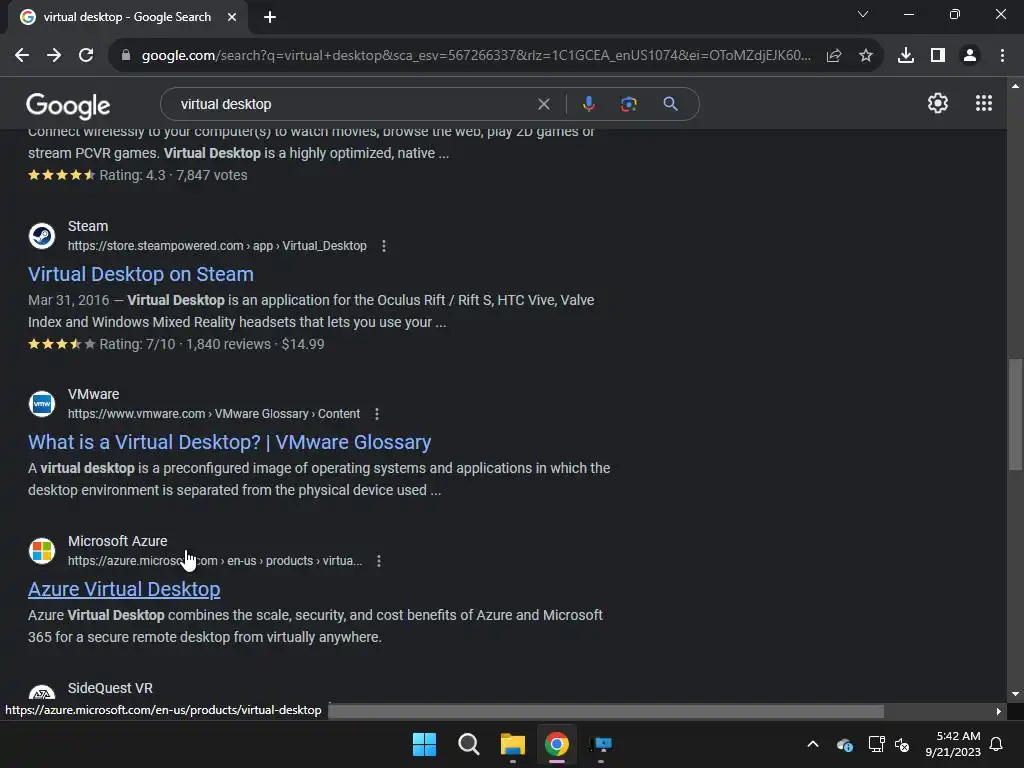Open notifications bell
Viewport: 1024px width, 768px height.
[x=997, y=744]
